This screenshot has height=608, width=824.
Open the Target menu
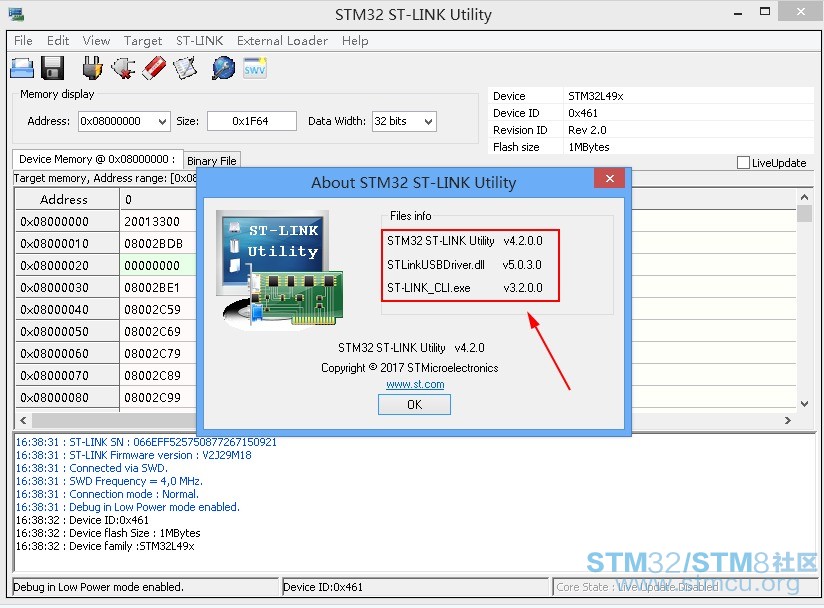tap(143, 40)
